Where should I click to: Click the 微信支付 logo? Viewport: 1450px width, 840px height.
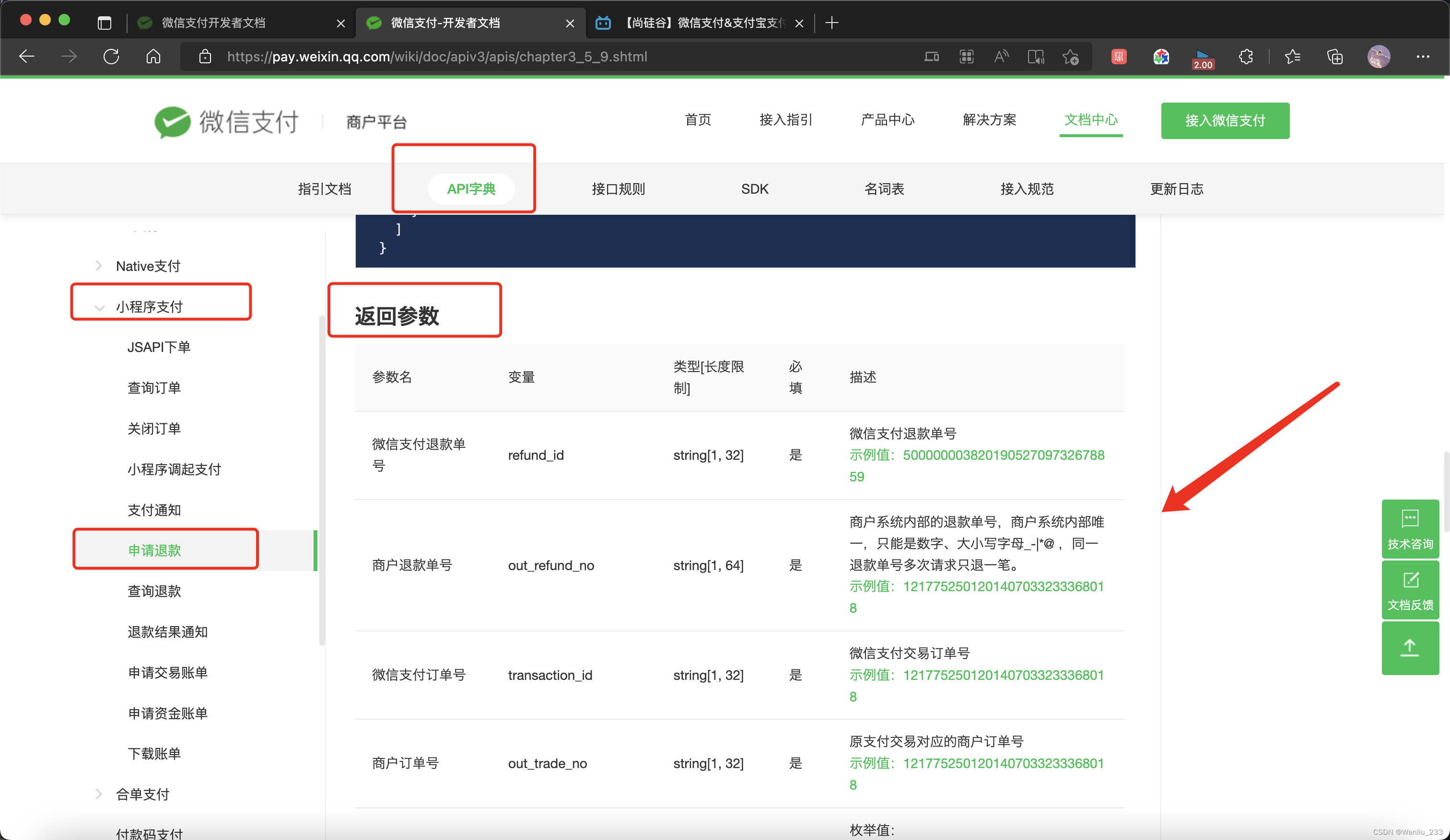click(x=226, y=121)
